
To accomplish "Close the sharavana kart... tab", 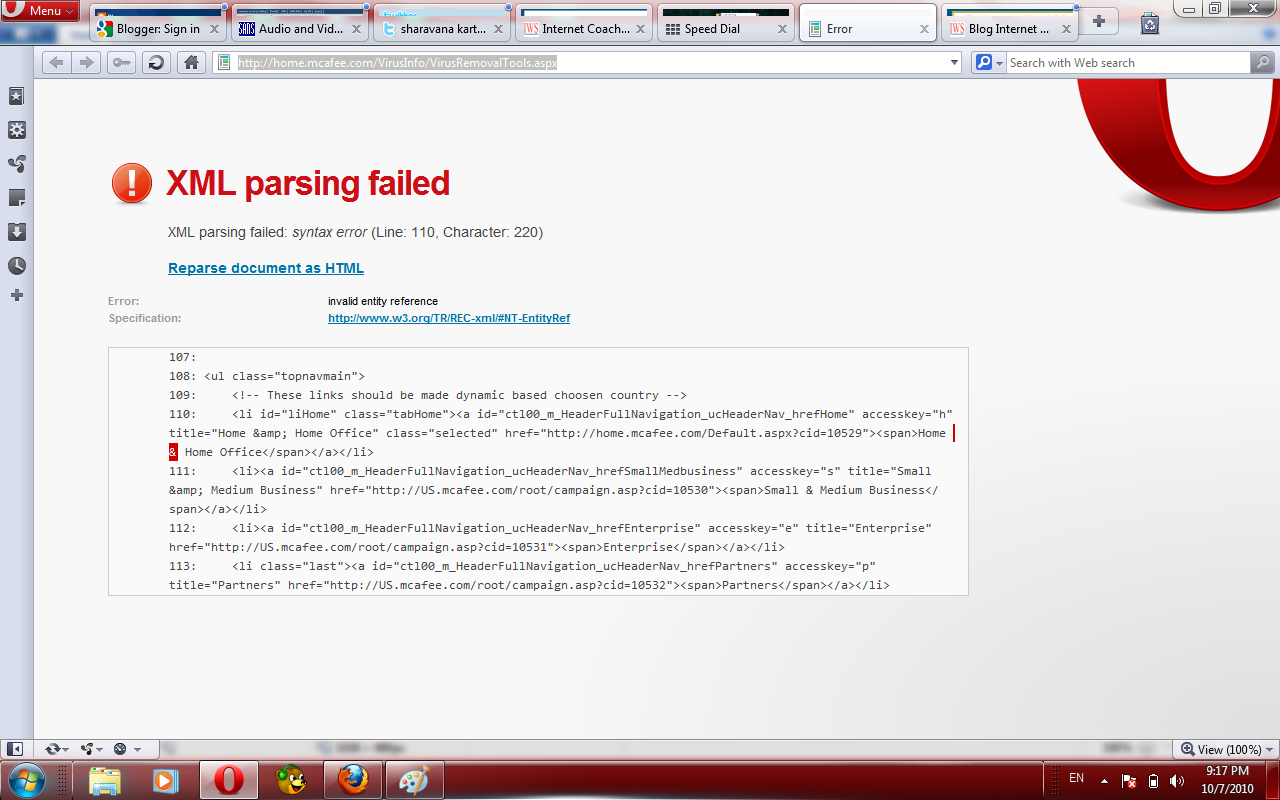I will click(498, 29).
